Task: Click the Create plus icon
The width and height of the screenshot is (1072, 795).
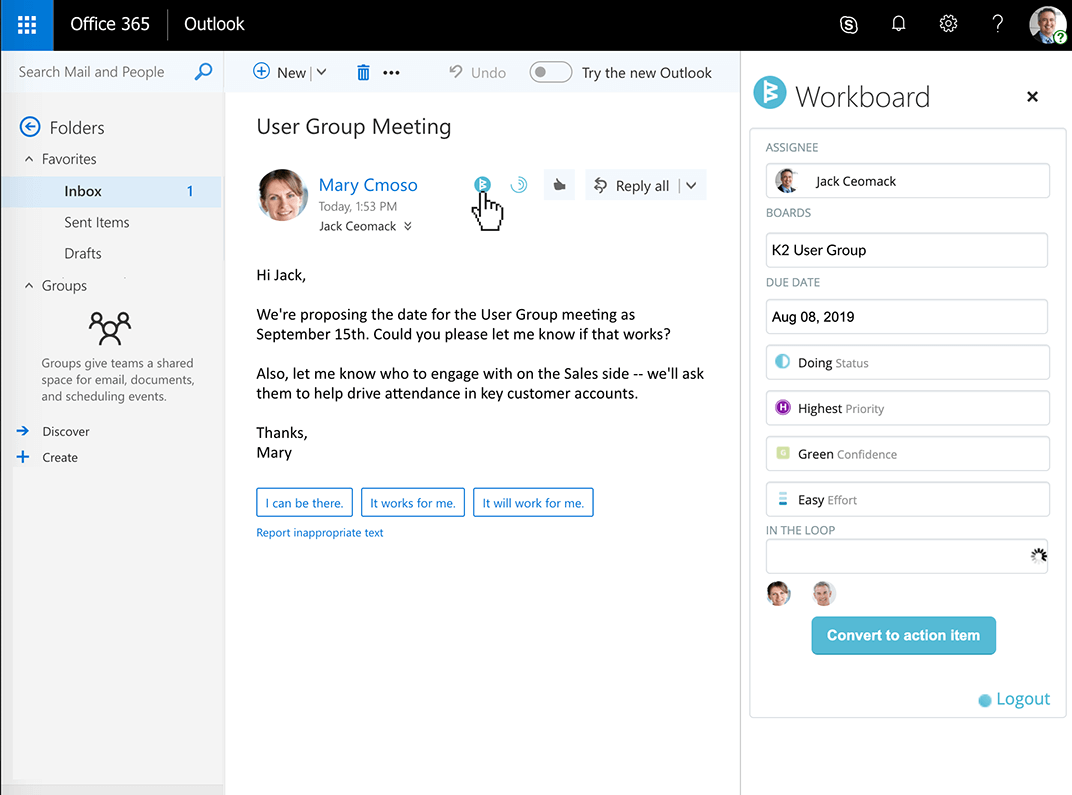Action: pos(23,457)
